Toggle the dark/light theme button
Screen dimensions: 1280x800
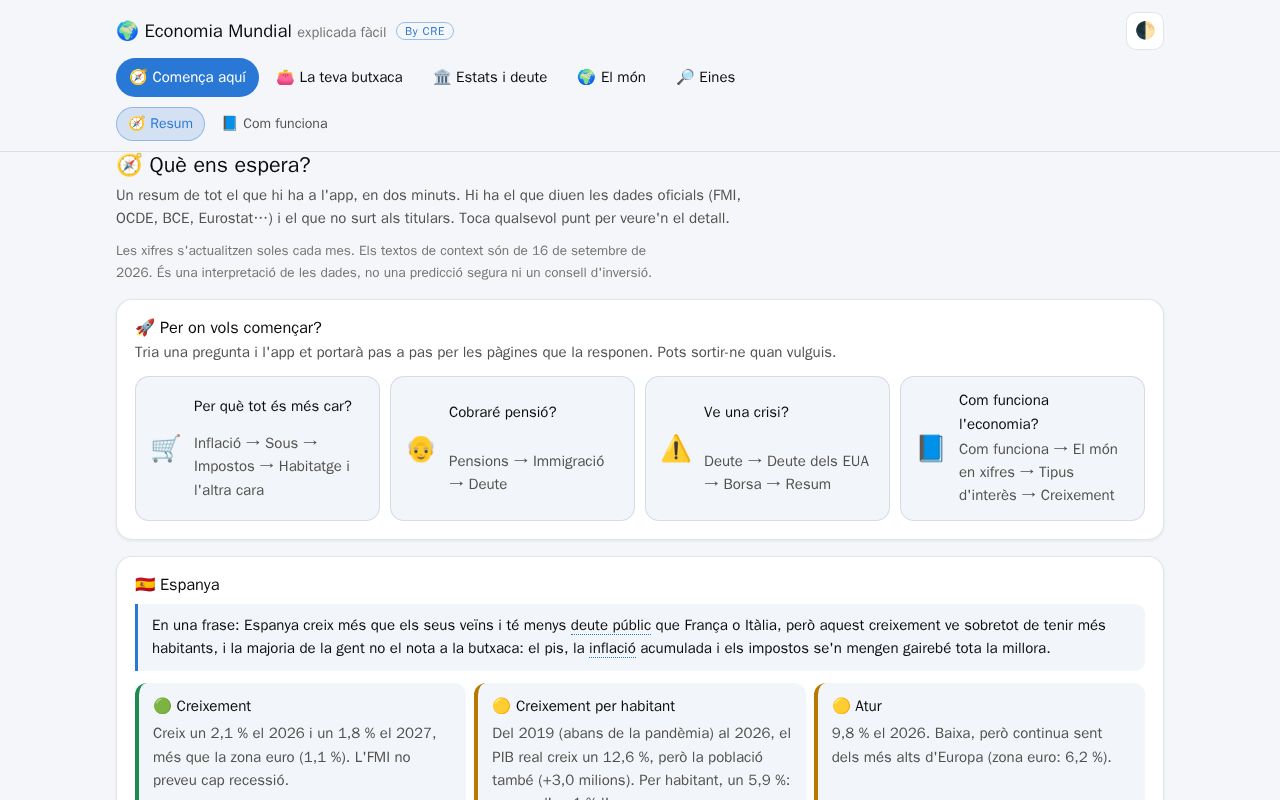click(x=1145, y=31)
